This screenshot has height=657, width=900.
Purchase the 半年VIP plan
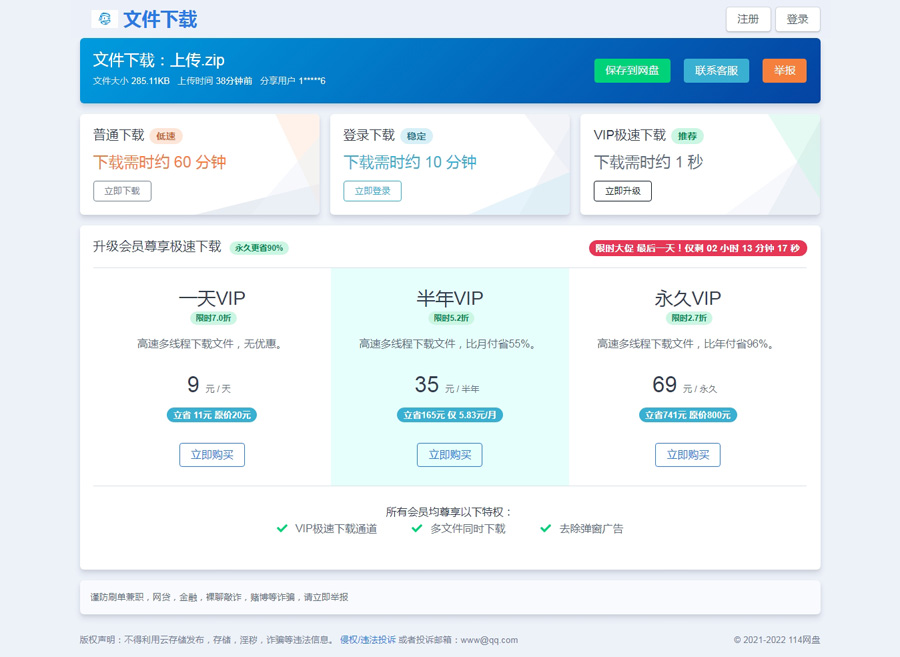point(449,455)
